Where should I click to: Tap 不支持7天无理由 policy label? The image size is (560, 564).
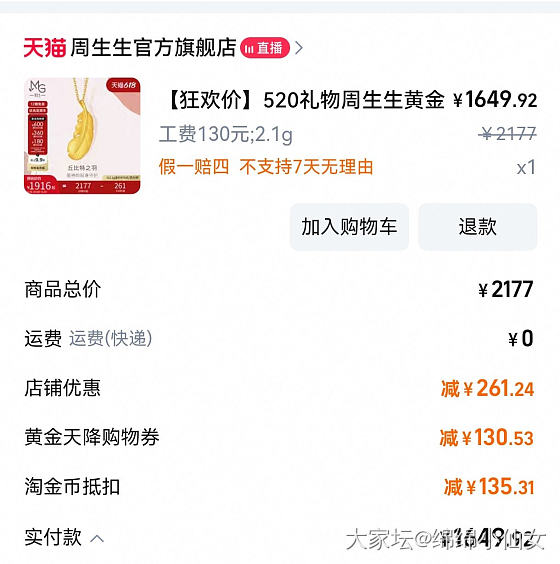point(306,167)
